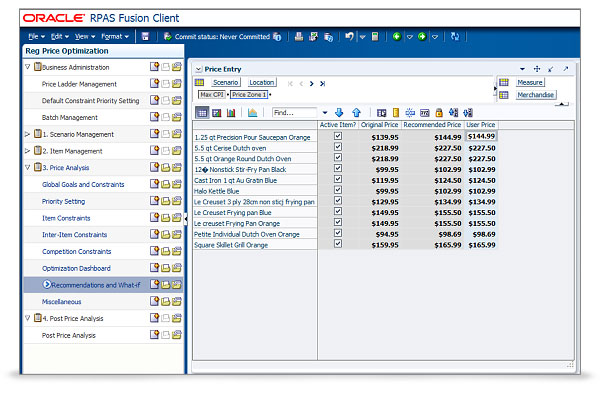Image resolution: width=600 pixels, height=400 pixels.
Task: Switch Price Entry to grid view icon
Action: (202, 112)
